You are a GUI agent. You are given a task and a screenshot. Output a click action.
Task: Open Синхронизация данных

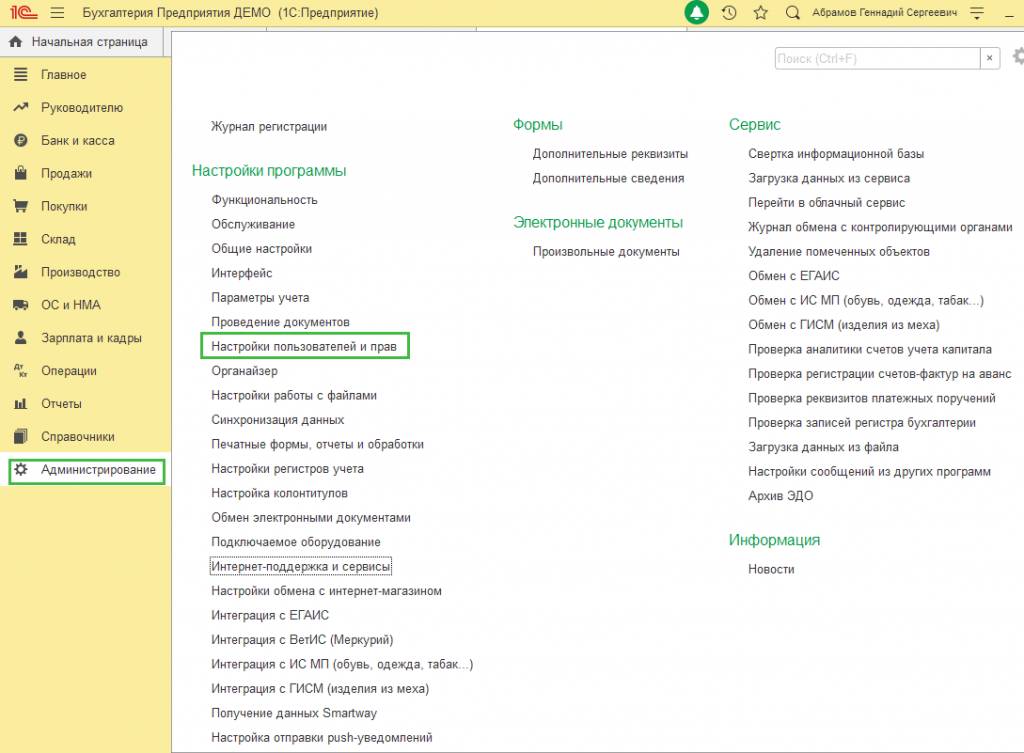coord(278,419)
